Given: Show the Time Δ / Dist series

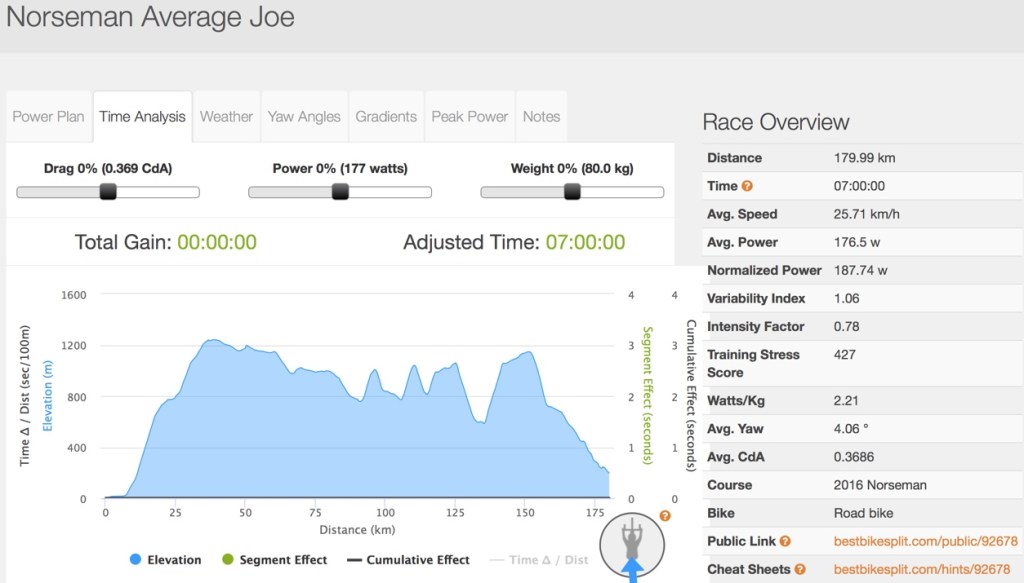Looking at the screenshot, I should [539, 560].
